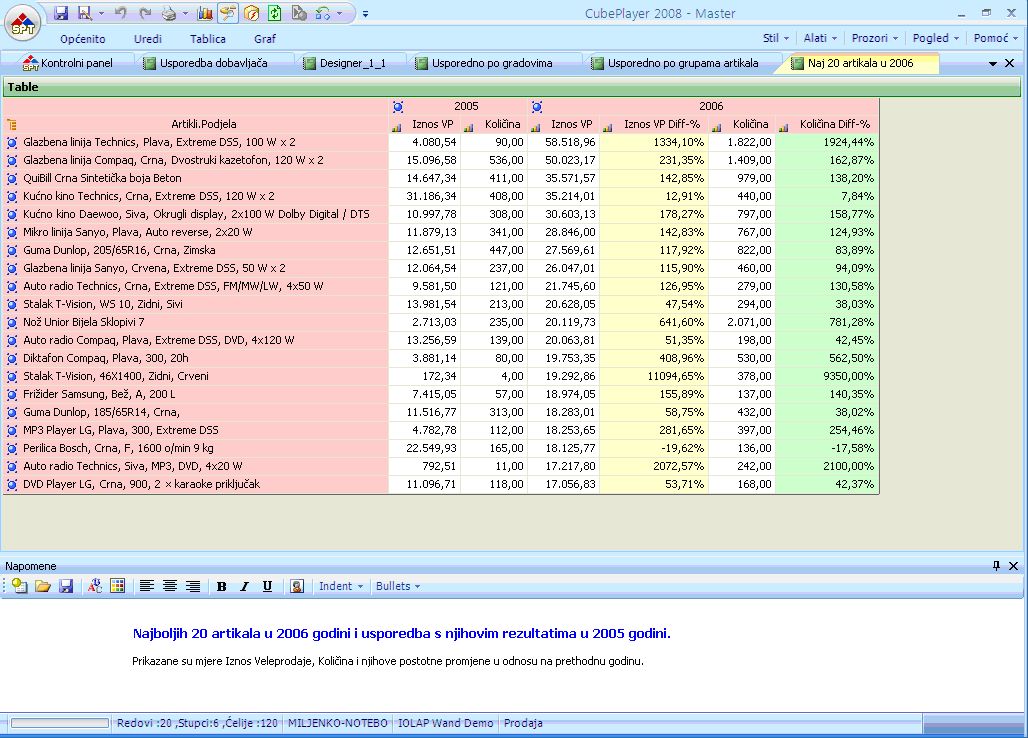
Task: Insert a picture into the note
Action: click(296, 587)
